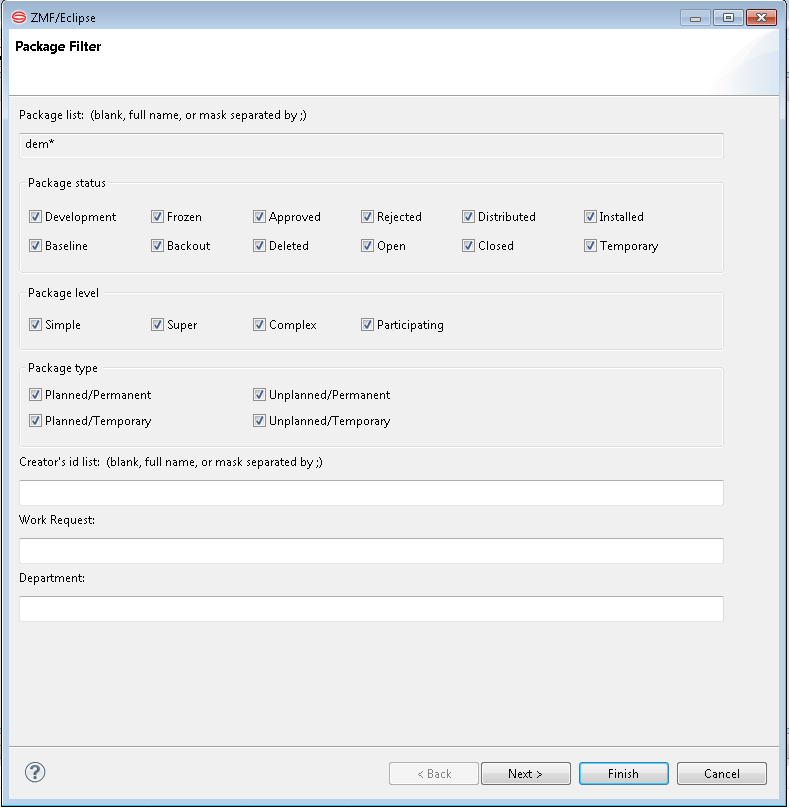Focus the Creator's id list input field
Viewport: 789px width, 808px height.
(371, 493)
